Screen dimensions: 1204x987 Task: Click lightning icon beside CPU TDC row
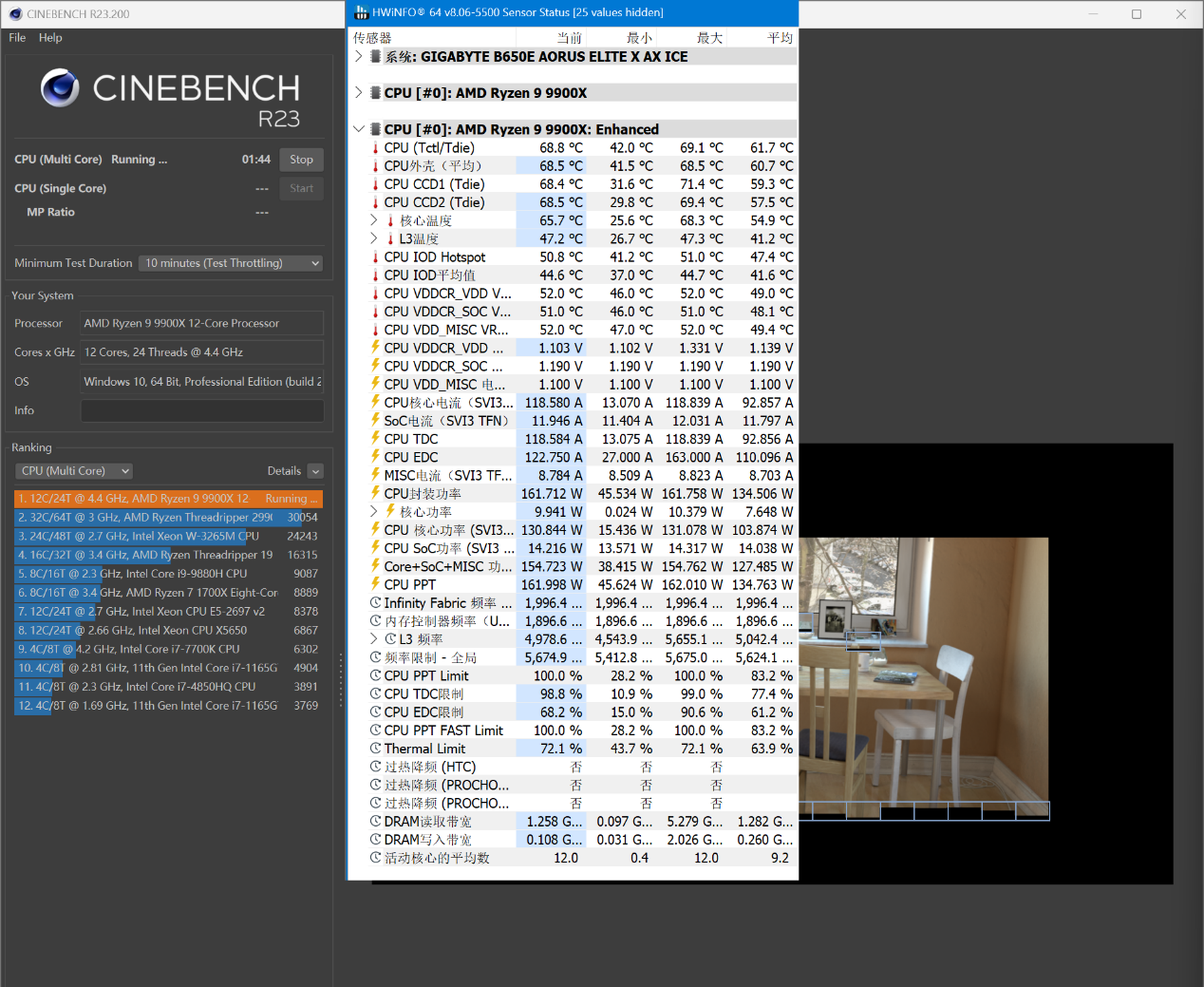pyautogui.click(x=376, y=439)
